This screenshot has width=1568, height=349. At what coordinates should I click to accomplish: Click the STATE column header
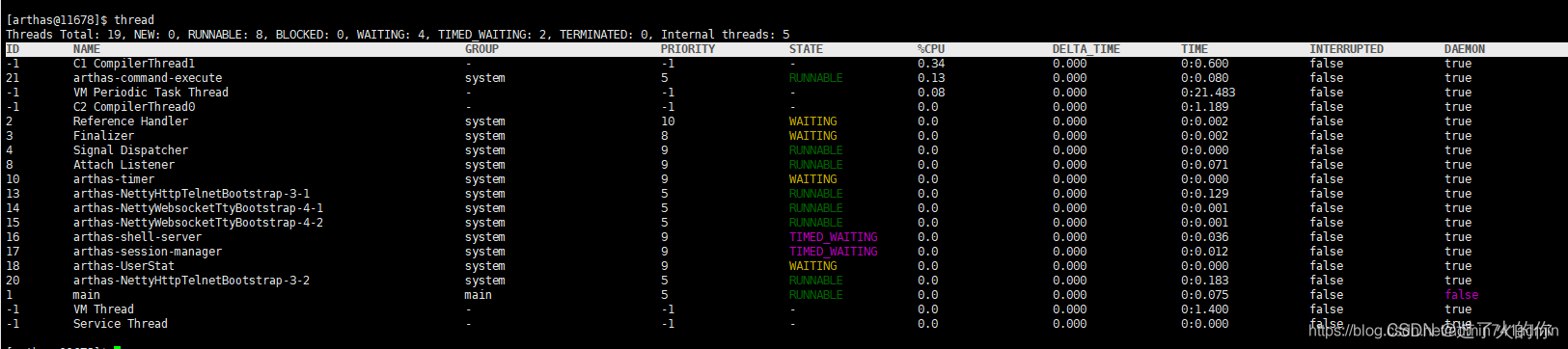806,49
